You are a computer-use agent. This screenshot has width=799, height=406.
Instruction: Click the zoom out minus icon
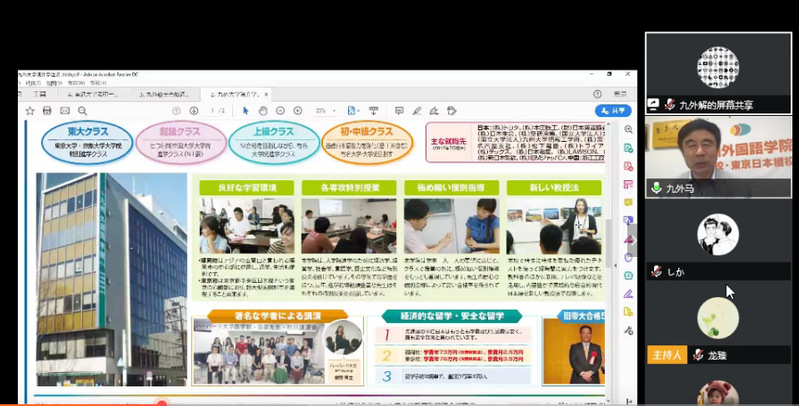click(x=281, y=110)
